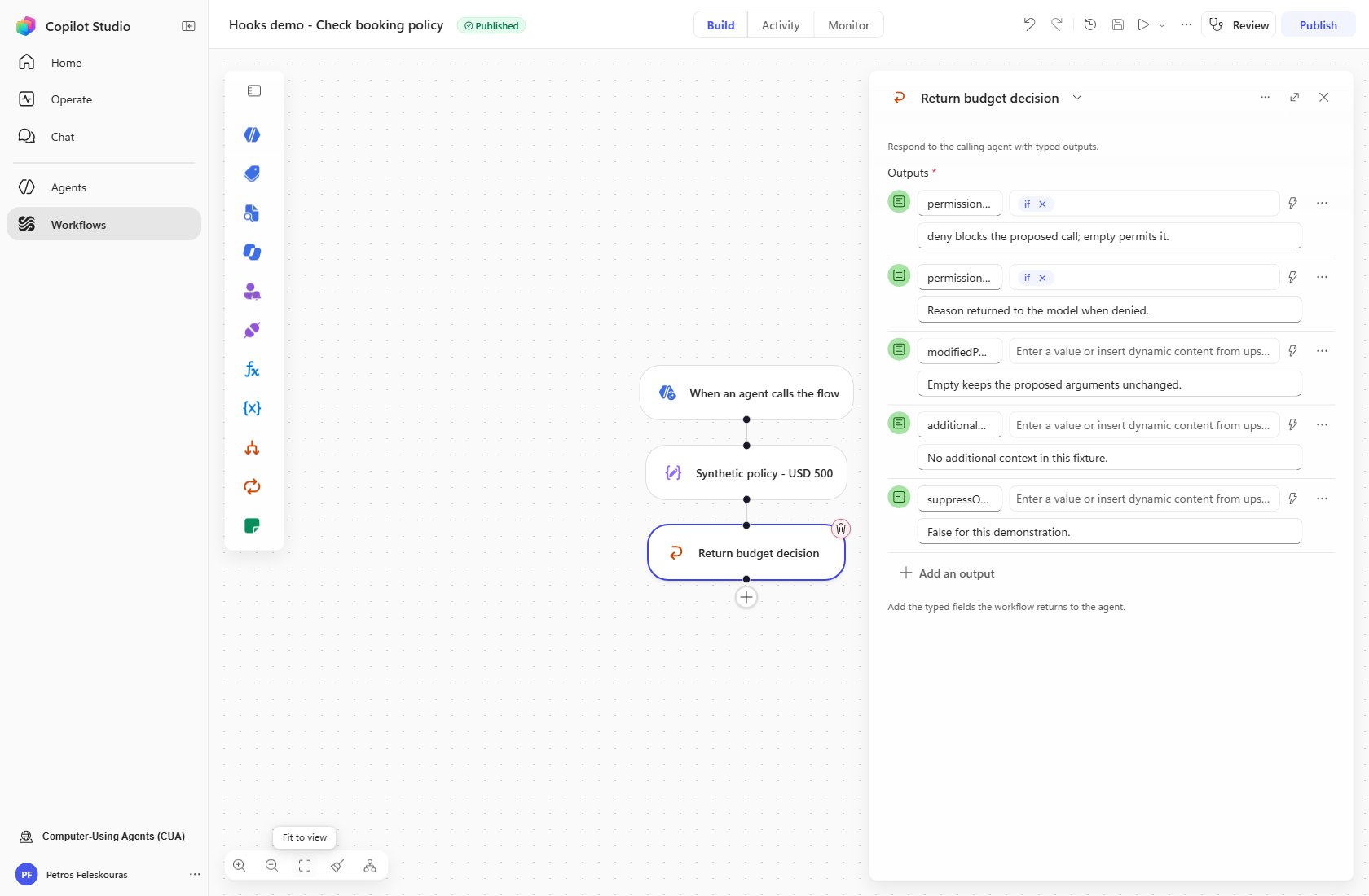Zoom out on the canvas
The image size is (1369, 896).
click(x=272, y=865)
